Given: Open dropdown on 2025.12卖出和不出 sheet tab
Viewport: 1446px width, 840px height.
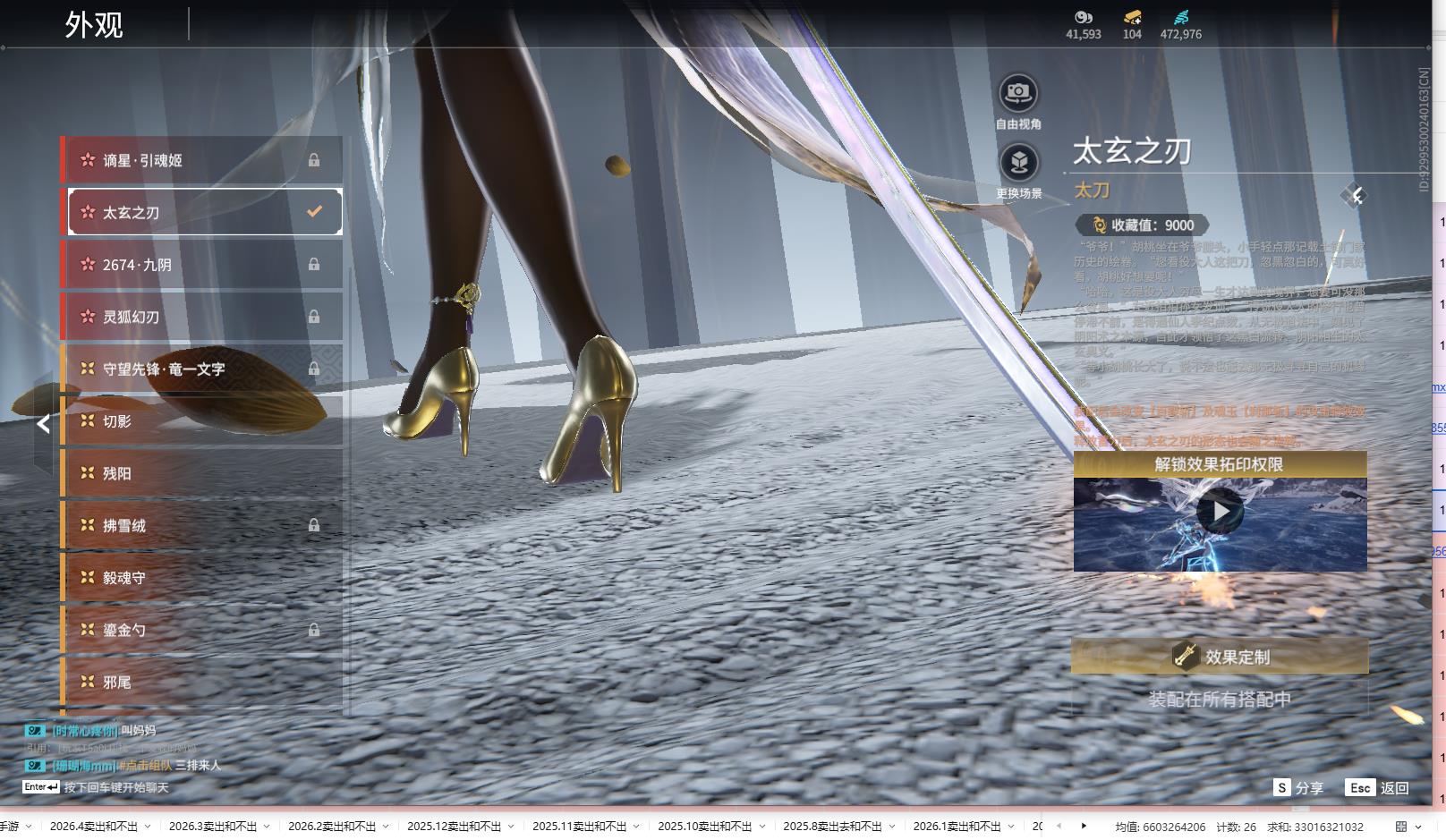Looking at the screenshot, I should [x=511, y=827].
